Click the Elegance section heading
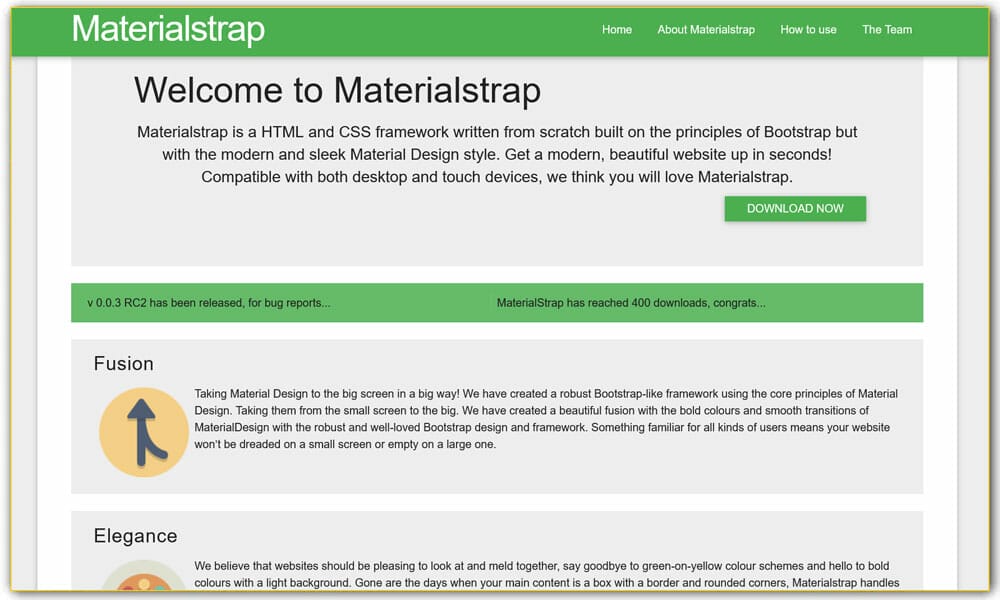This screenshot has height=600, width=1000. pyautogui.click(x=135, y=535)
